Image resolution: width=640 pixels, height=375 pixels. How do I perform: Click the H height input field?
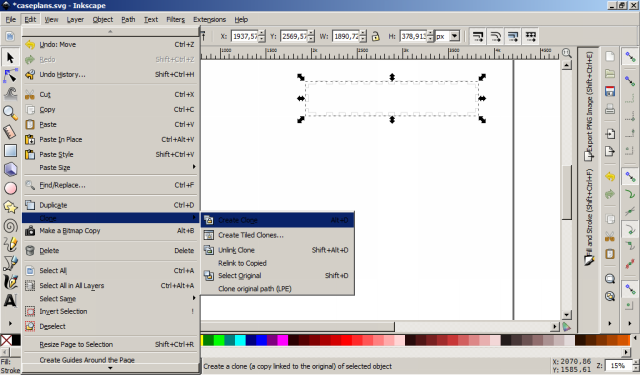[413, 36]
